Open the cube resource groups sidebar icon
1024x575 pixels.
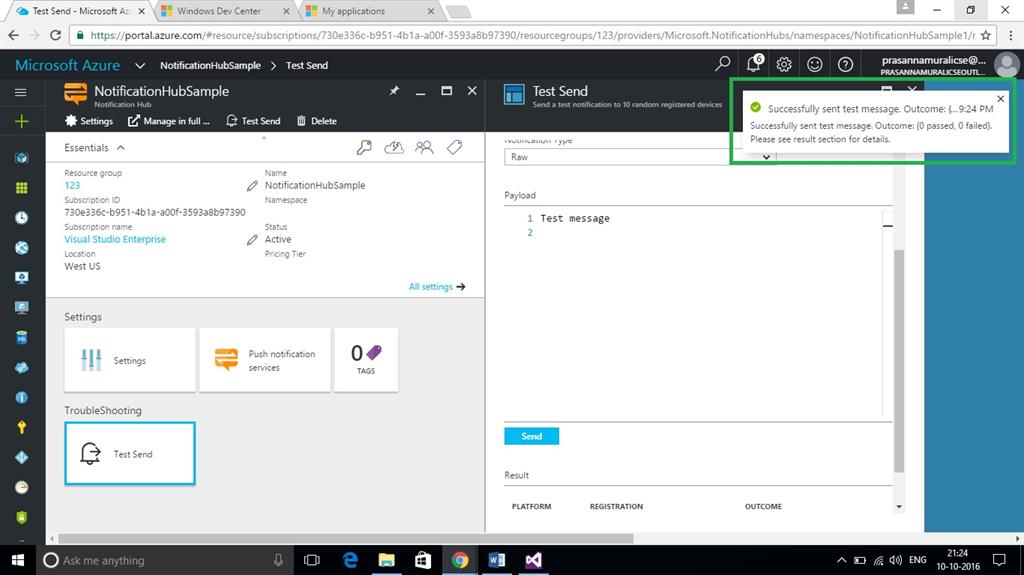tap(22, 158)
